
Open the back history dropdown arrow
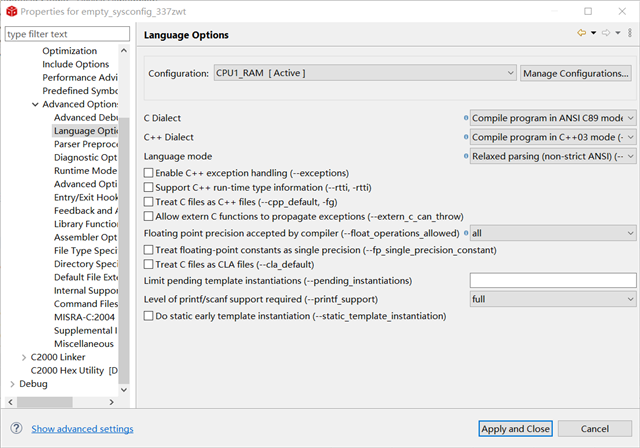[x=593, y=34]
